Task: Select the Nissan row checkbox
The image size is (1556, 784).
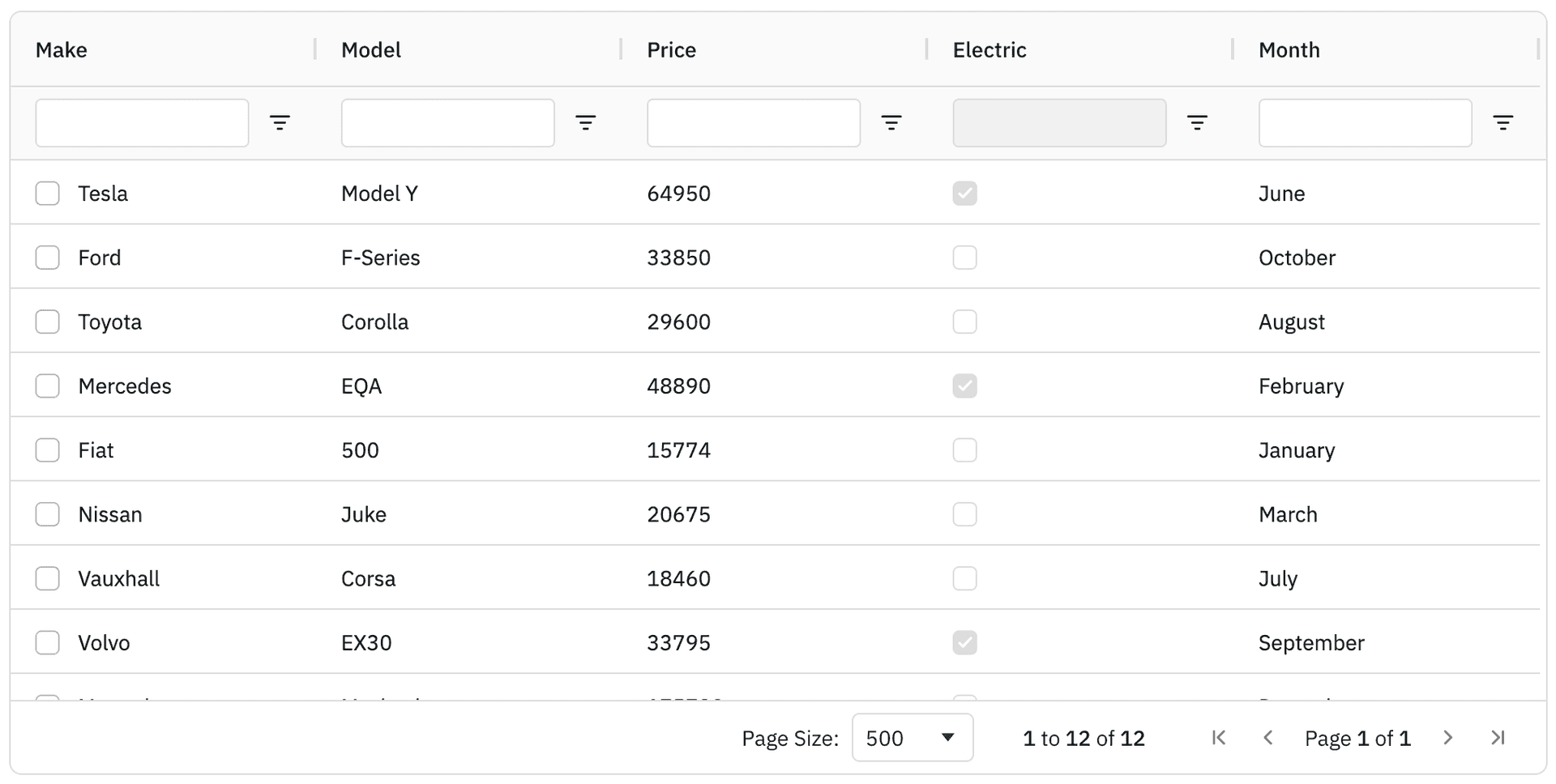Action: [x=48, y=514]
